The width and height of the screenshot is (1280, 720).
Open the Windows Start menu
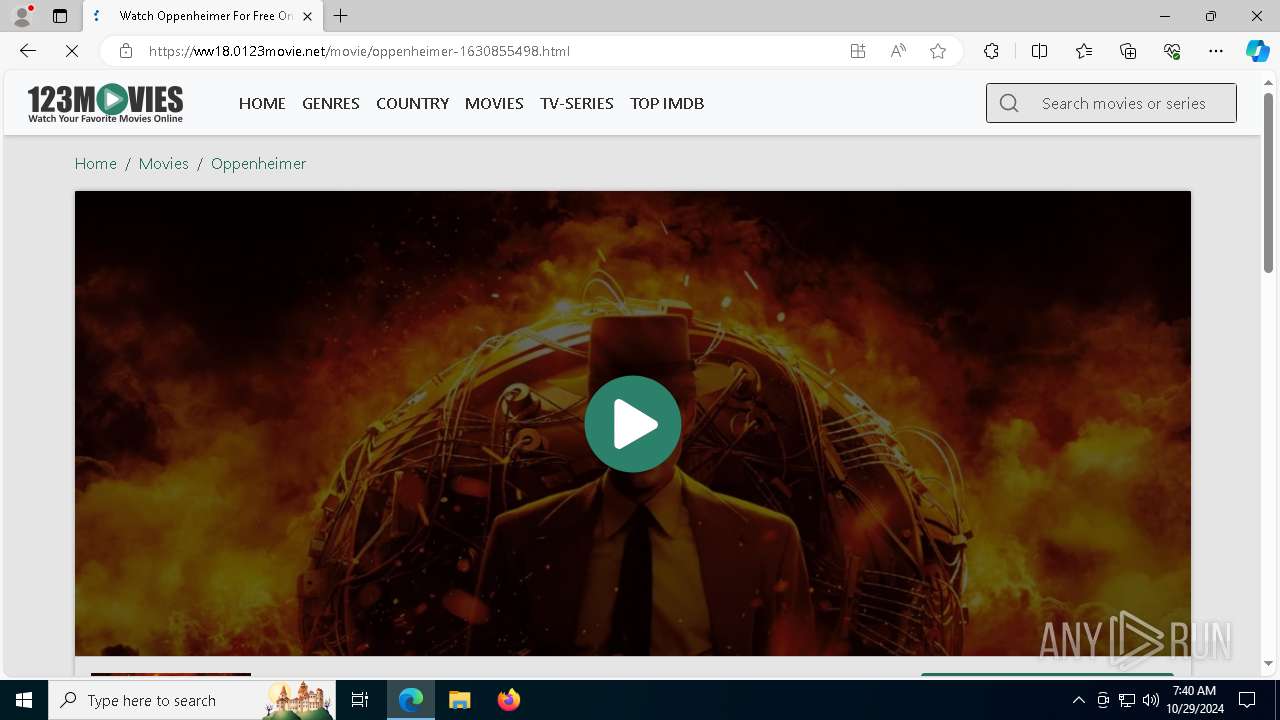[x=24, y=700]
